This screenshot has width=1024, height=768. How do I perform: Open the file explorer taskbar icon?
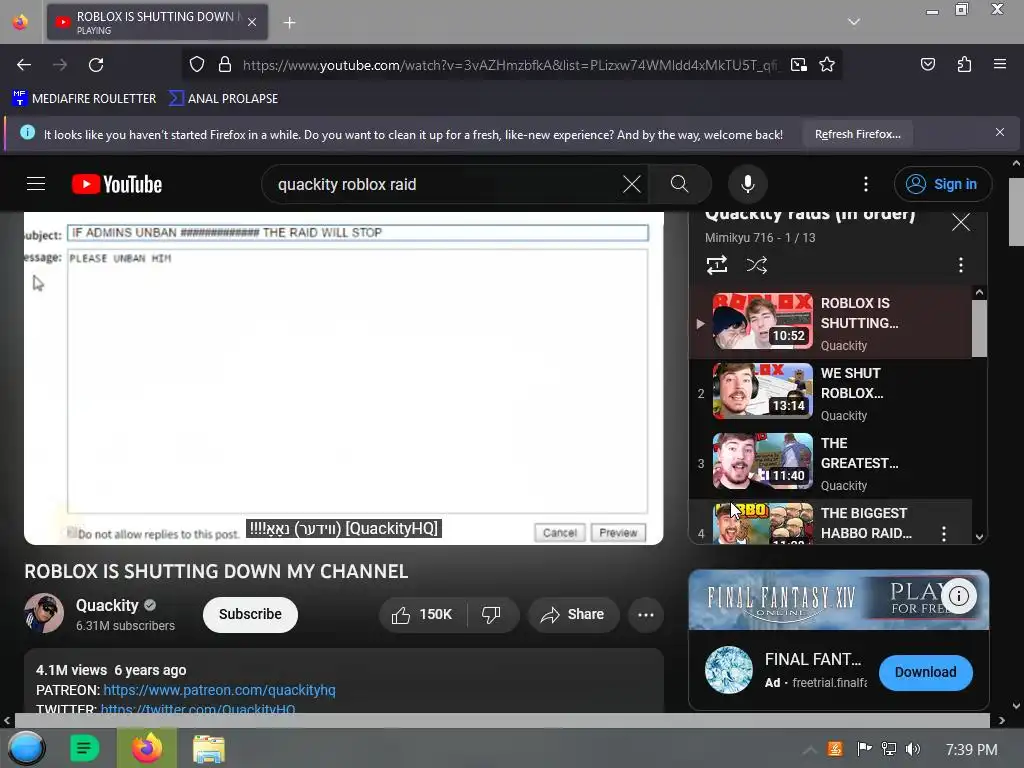208,748
